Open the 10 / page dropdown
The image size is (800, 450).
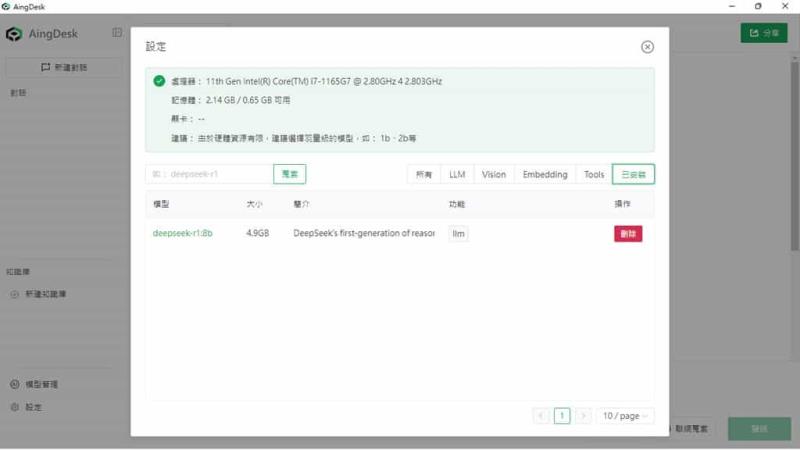coord(626,416)
